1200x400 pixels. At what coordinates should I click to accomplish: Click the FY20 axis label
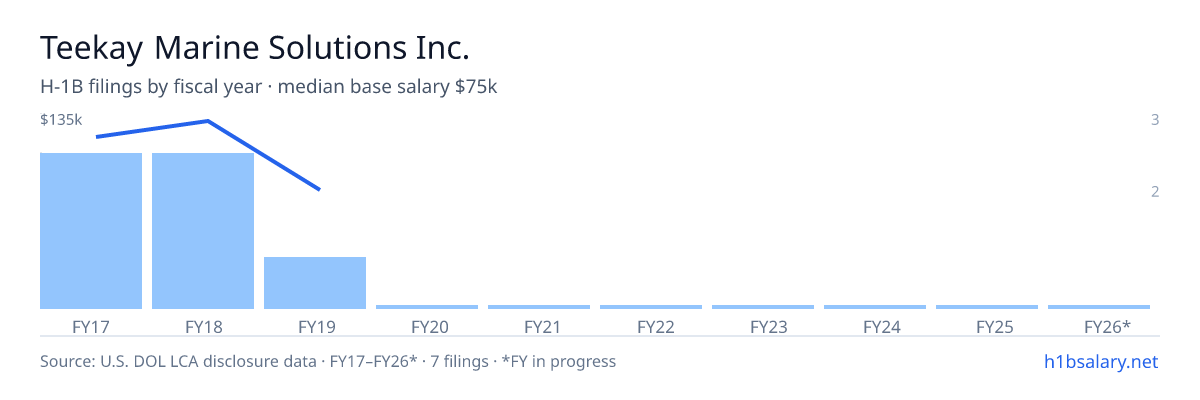click(430, 326)
